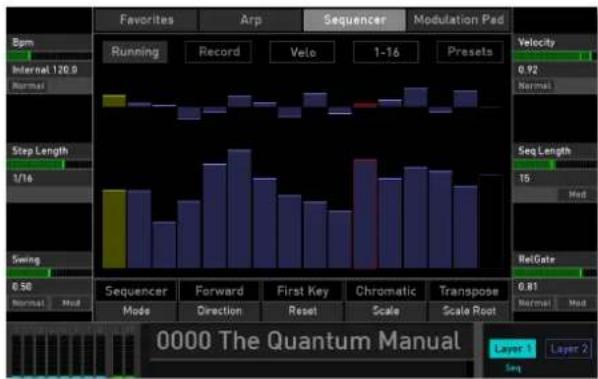The image size is (598, 379).
Task: Toggle Normal under the Bpm value
Action: coord(29,86)
